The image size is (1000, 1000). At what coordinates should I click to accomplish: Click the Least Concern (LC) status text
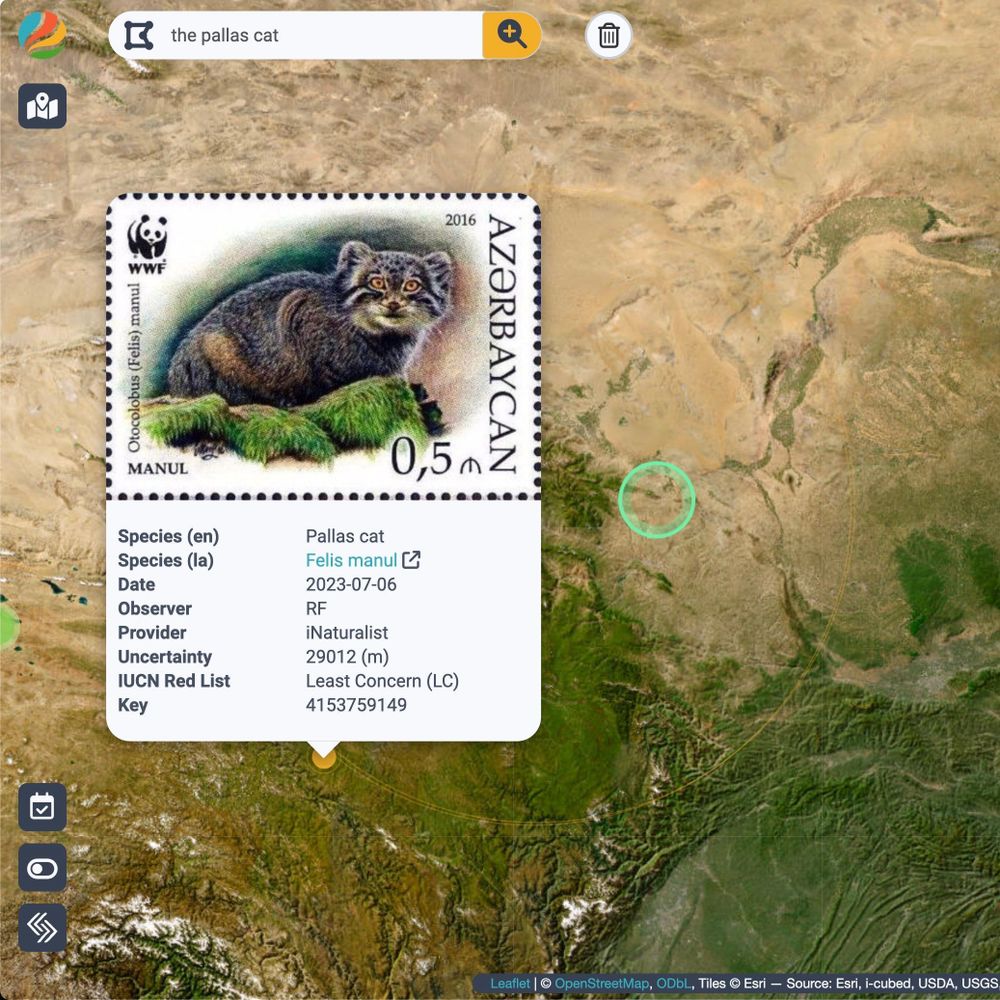(382, 681)
